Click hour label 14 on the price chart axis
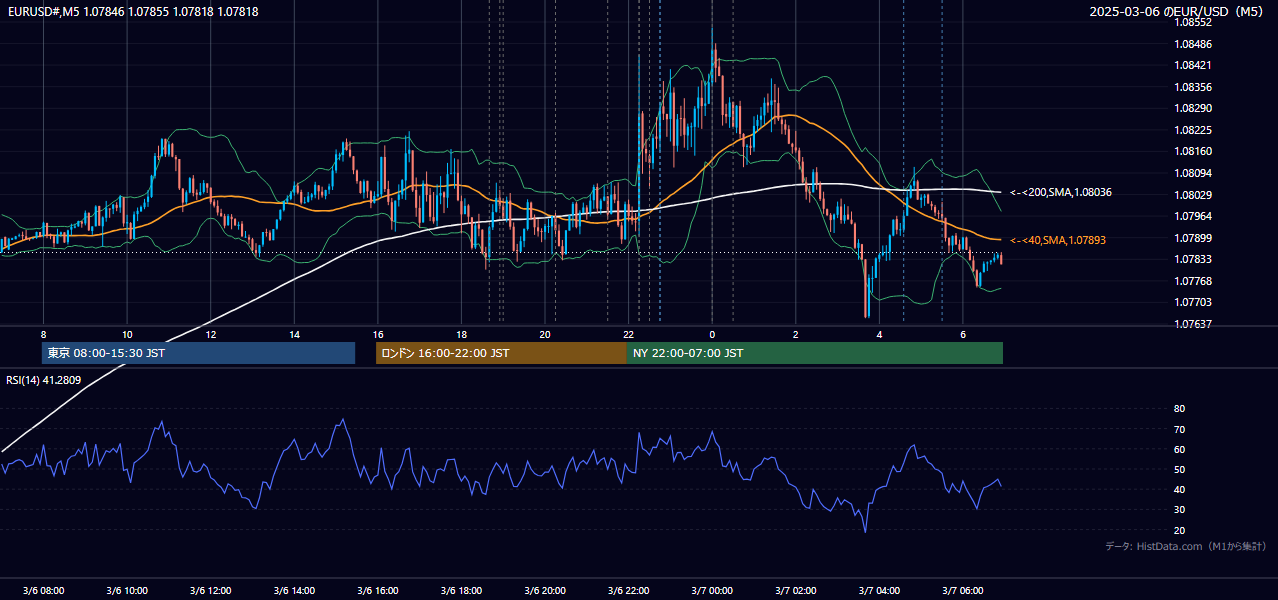Viewport: 1278px width, 600px height. (294, 334)
